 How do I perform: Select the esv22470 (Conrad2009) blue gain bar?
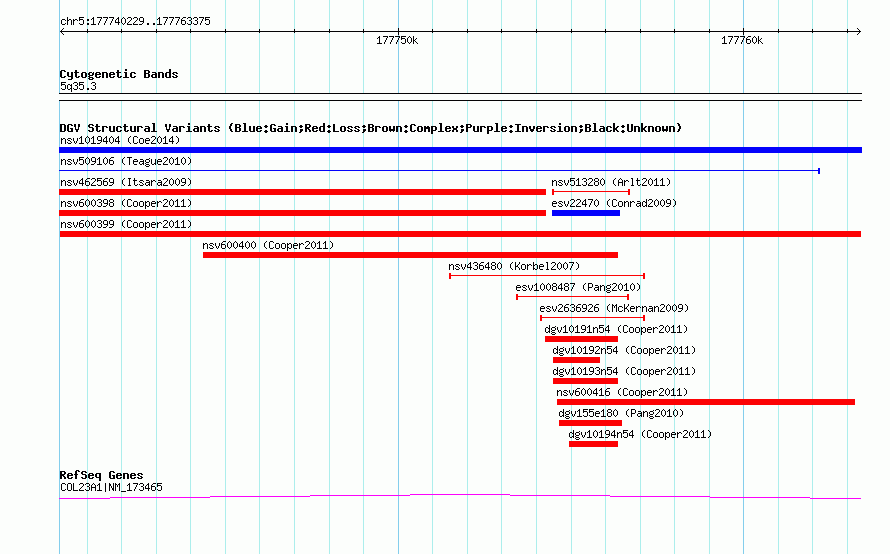pos(586,213)
